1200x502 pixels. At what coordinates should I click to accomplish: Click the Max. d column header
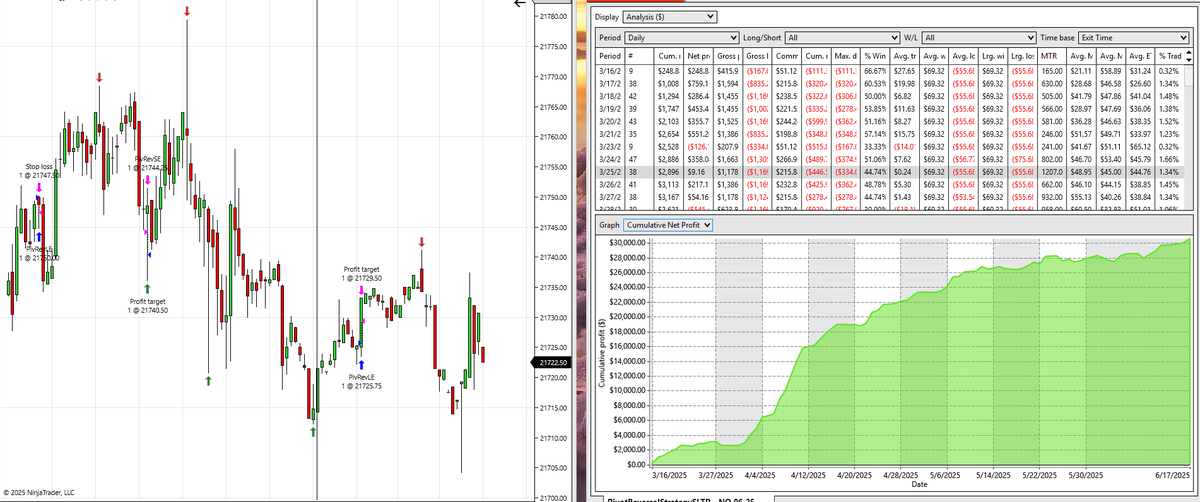(x=844, y=56)
